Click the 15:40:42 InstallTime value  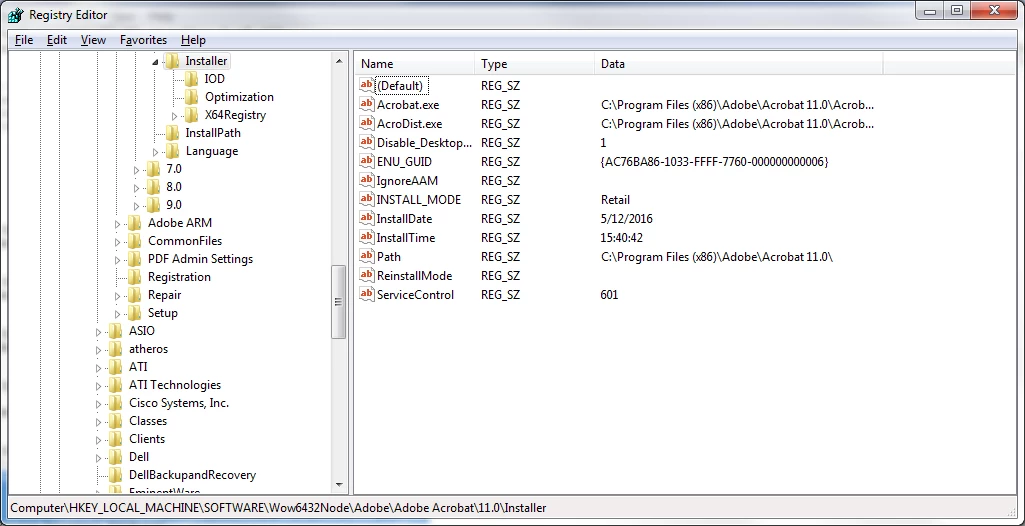coord(622,238)
